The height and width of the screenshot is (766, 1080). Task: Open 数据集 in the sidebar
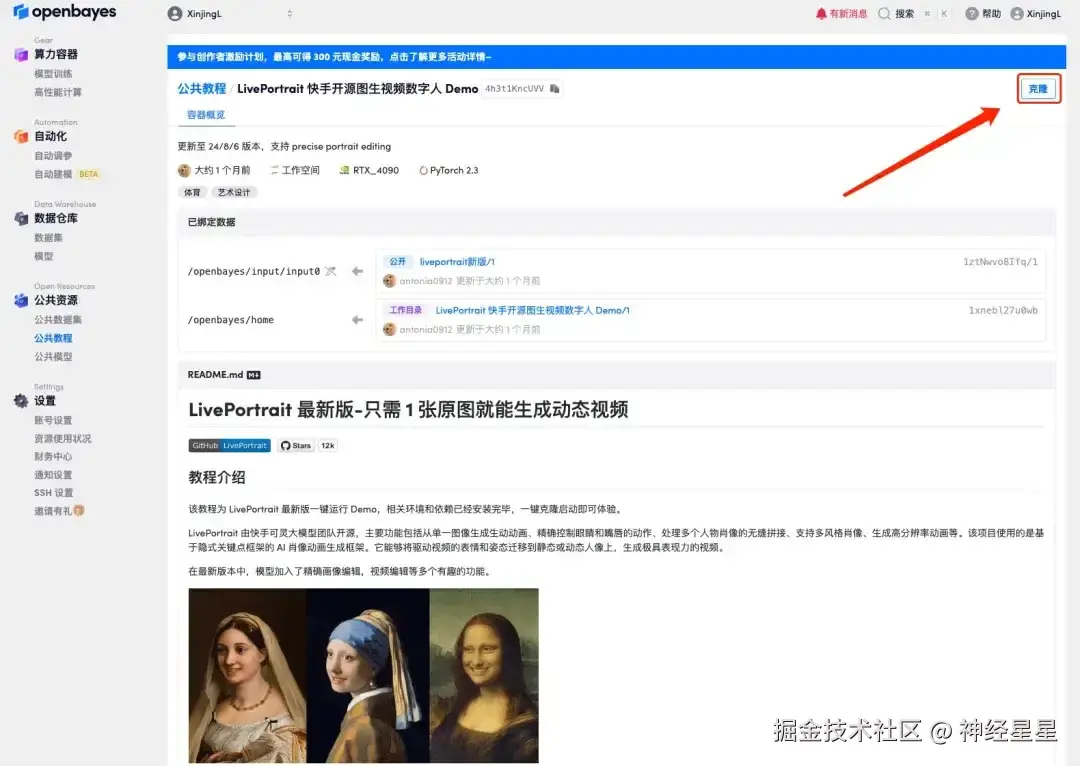[x=48, y=238]
